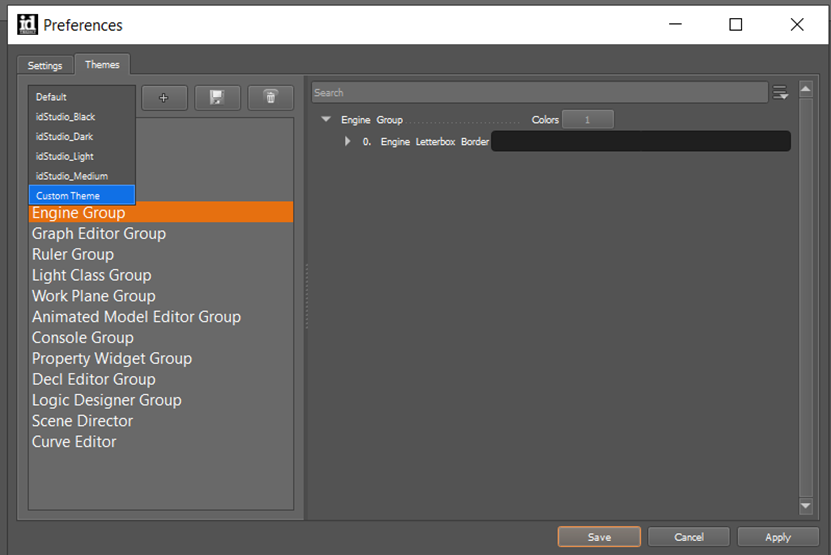
Task: Select Logic Designer Group
Action: click(161, 400)
